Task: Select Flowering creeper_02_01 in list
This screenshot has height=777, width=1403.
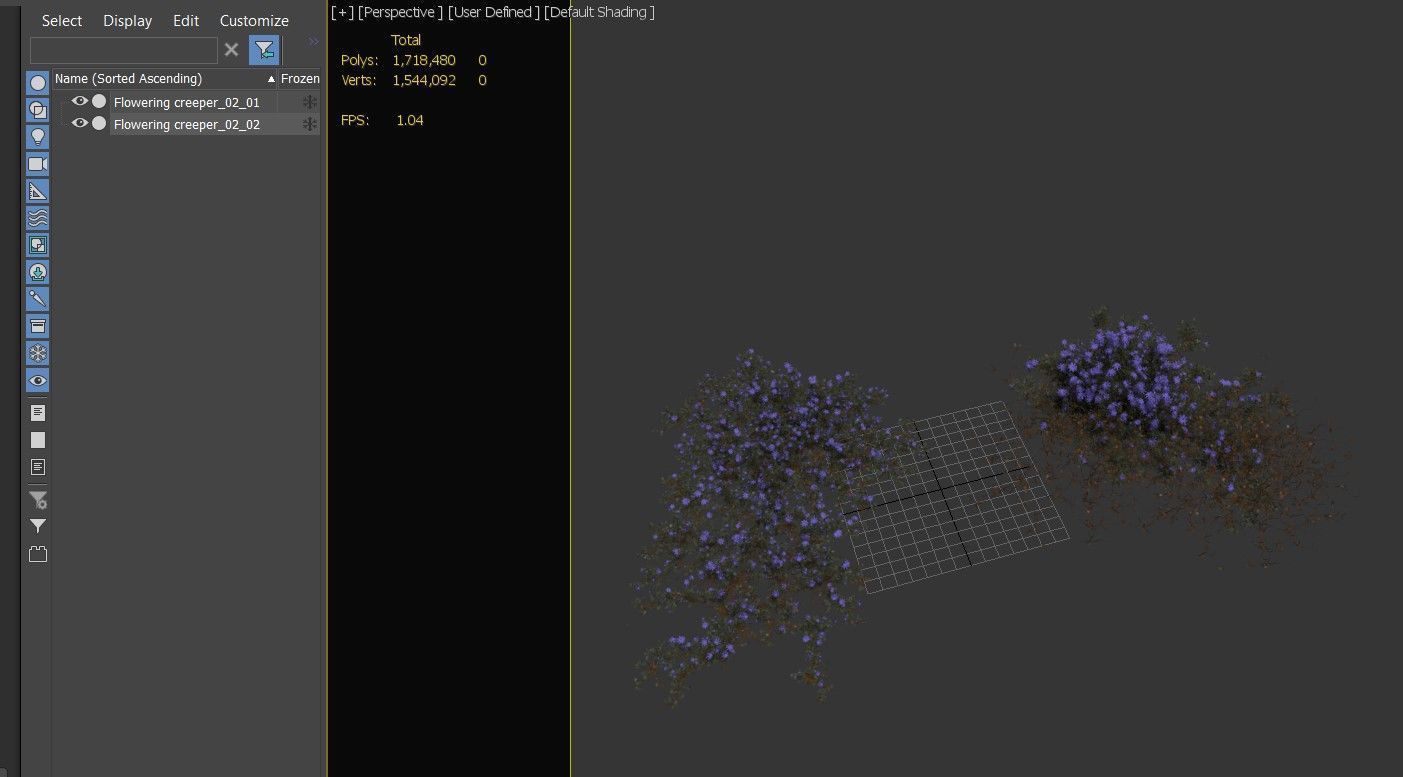Action: click(x=187, y=102)
